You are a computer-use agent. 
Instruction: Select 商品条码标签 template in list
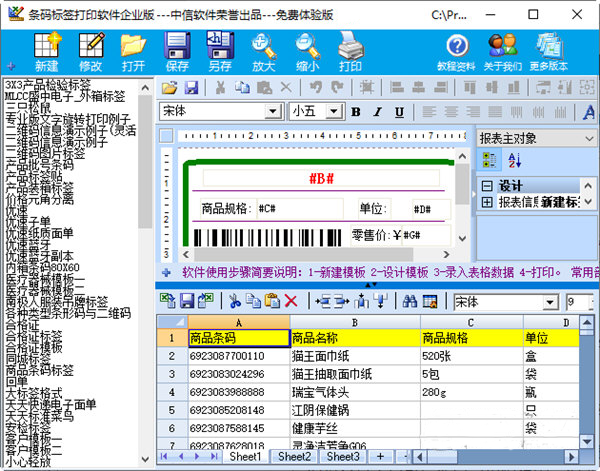(x=40, y=370)
